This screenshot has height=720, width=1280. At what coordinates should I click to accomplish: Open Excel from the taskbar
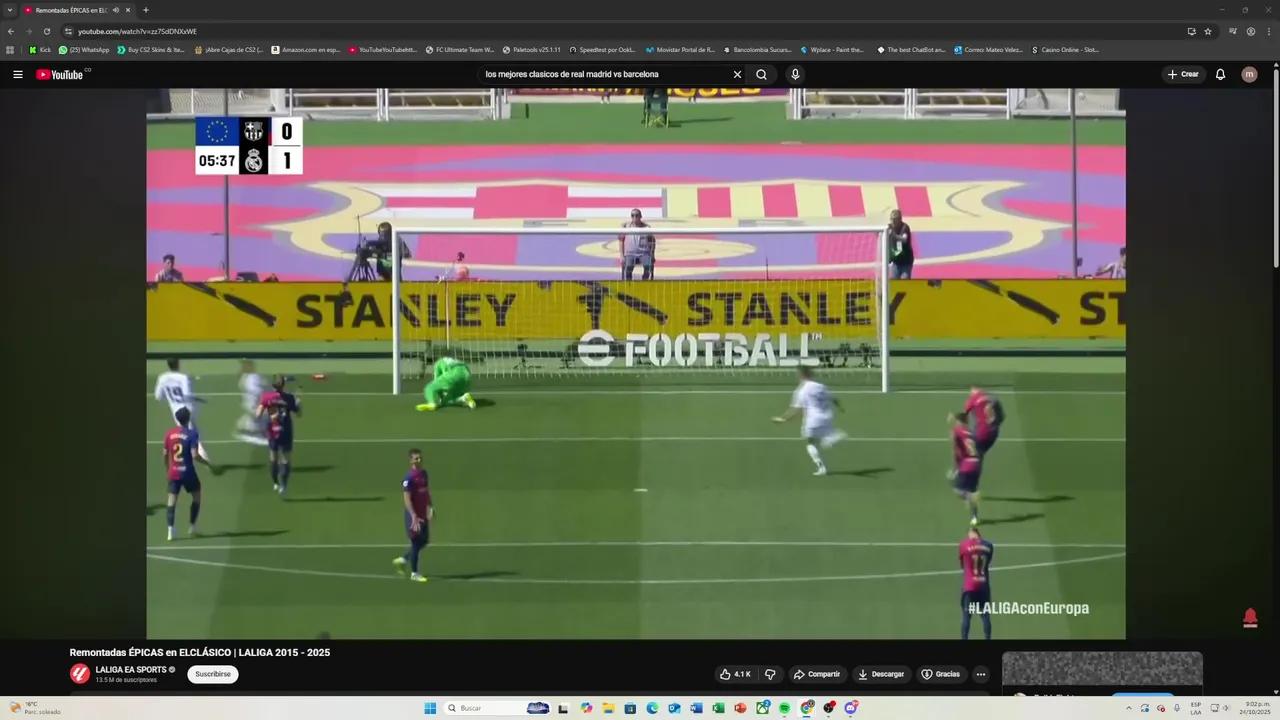(x=718, y=708)
